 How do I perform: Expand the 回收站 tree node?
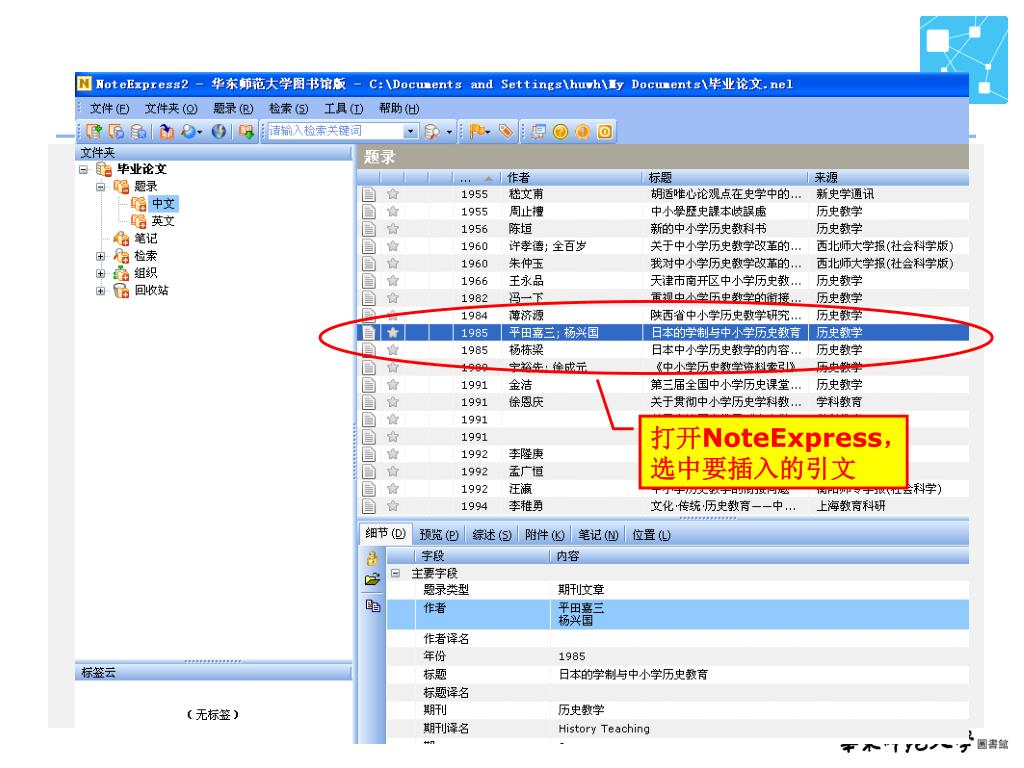101,291
